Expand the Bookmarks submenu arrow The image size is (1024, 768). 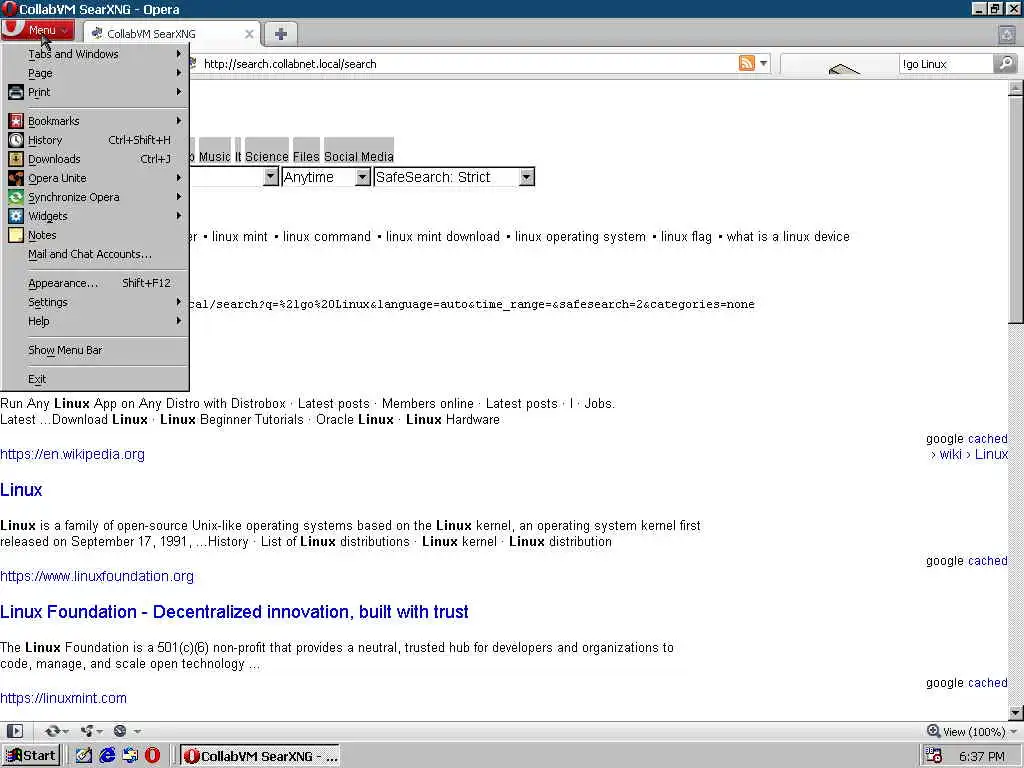(x=178, y=121)
